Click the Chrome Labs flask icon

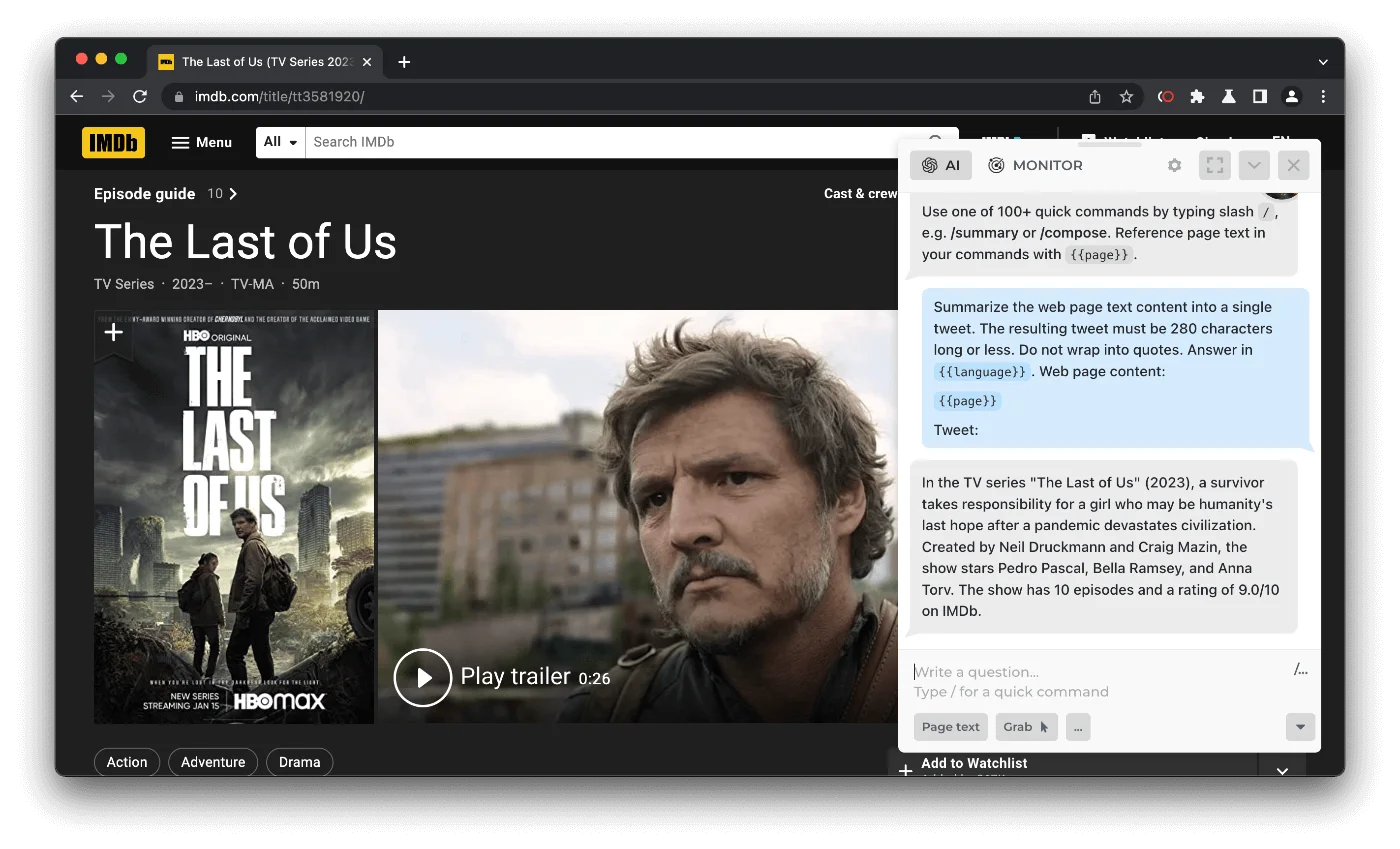pyautogui.click(x=1228, y=97)
